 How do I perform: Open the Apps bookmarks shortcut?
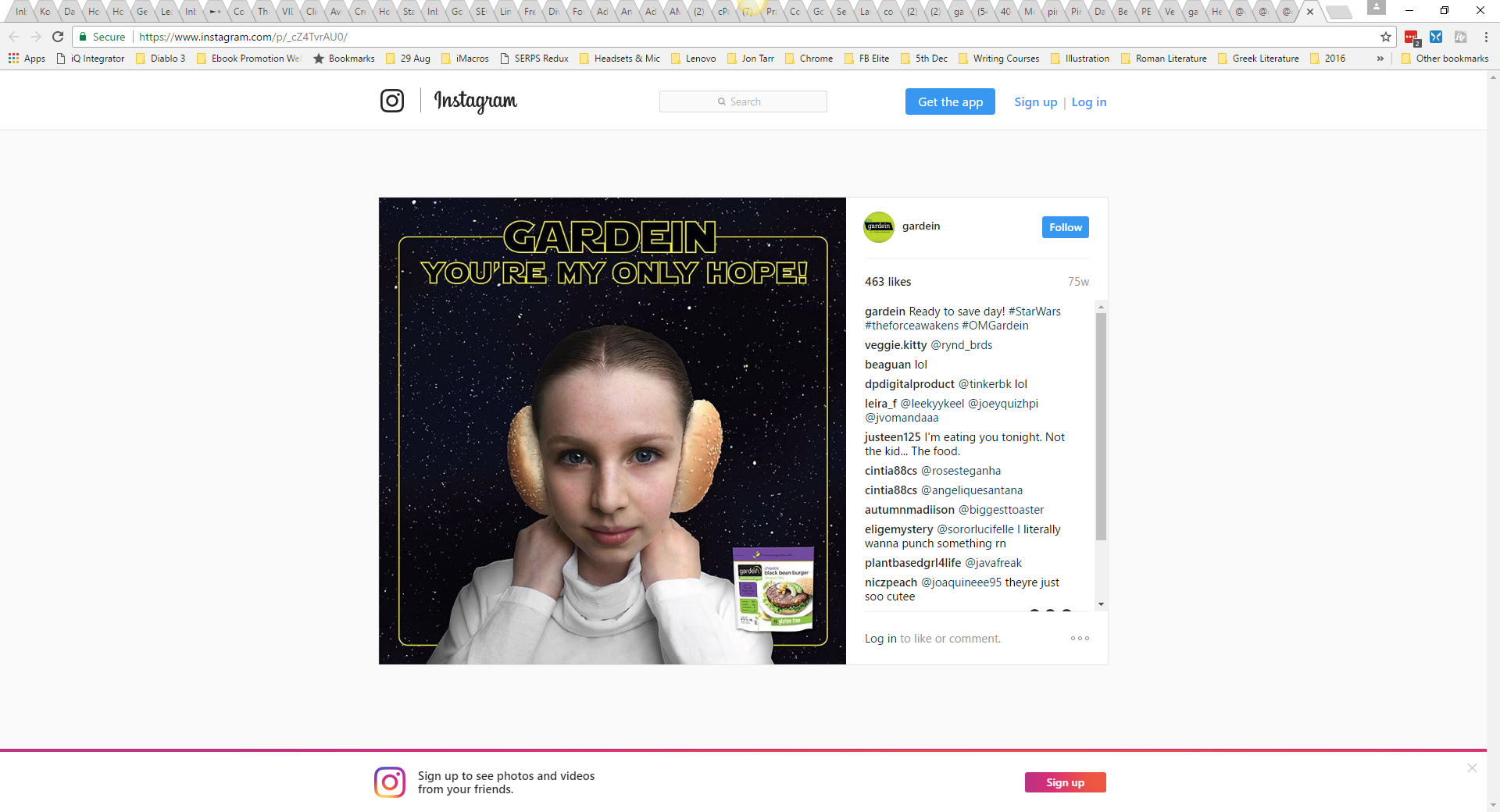point(27,59)
